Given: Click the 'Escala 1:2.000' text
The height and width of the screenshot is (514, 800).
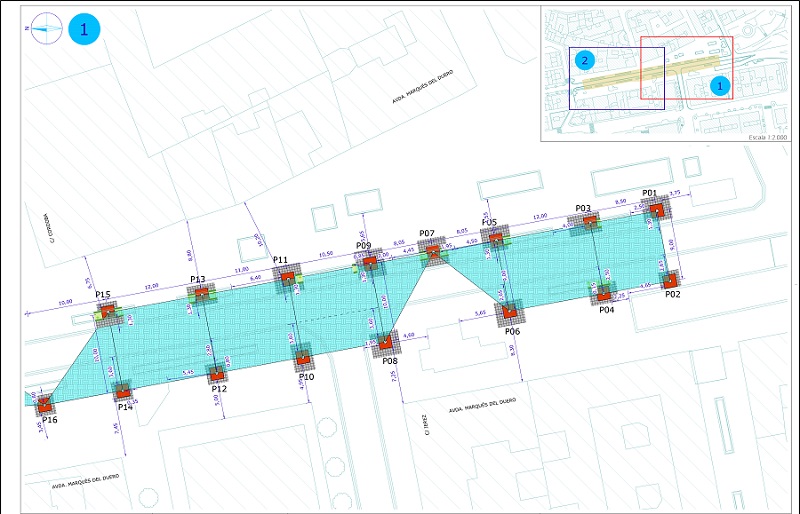Looking at the screenshot, I should coord(768,138).
